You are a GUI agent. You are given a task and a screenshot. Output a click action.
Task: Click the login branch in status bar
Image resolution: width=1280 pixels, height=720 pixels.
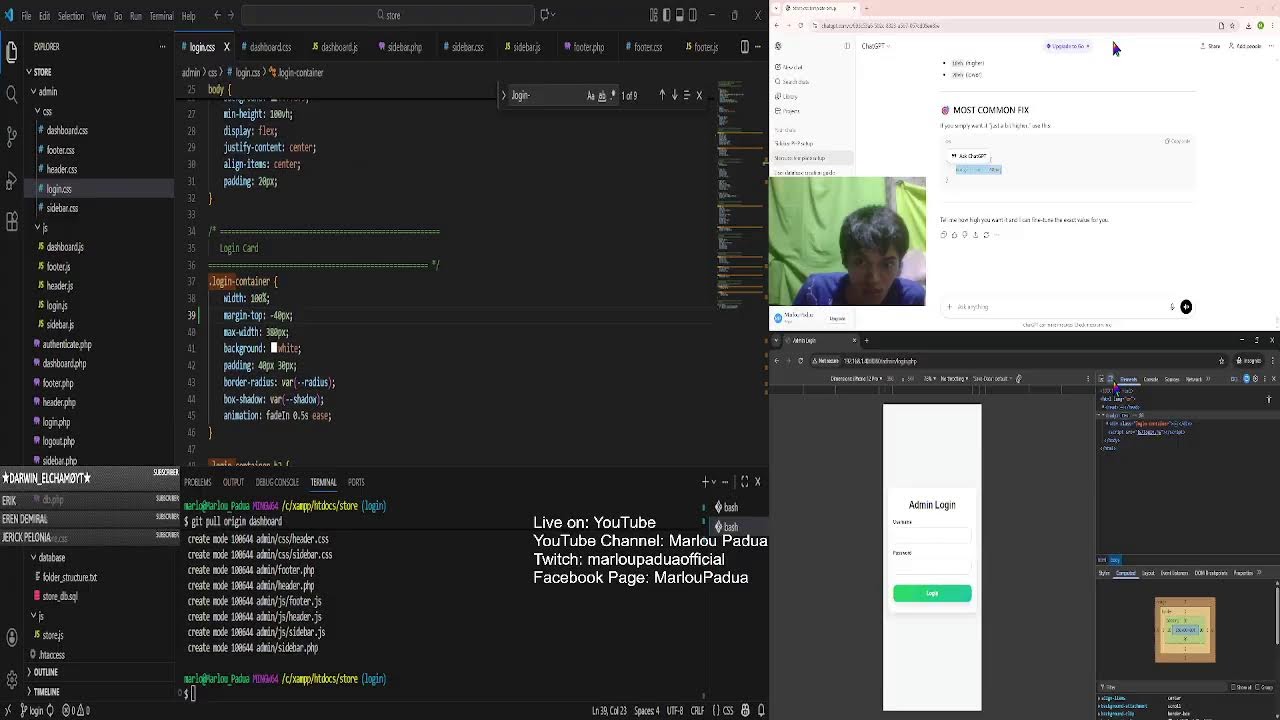(31, 710)
